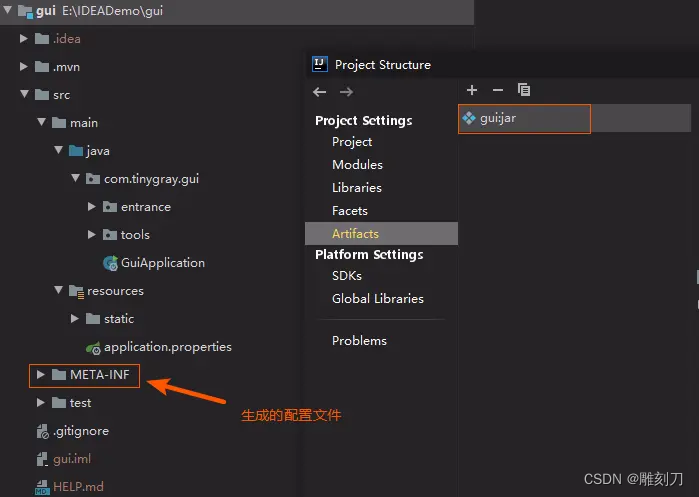Expand the .mvn folder arrow
This screenshot has width=699, height=497.
(24, 67)
